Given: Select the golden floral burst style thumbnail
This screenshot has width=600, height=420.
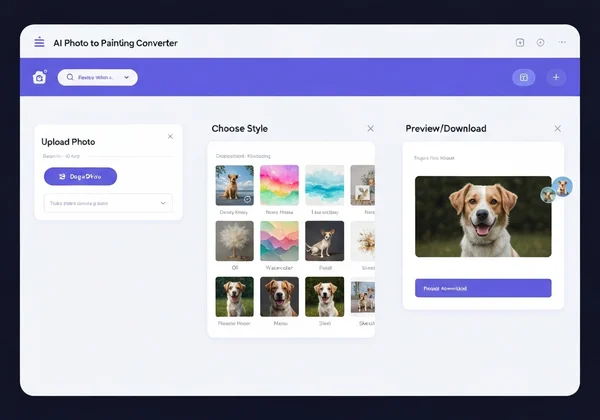Looking at the screenshot, I should click(x=363, y=241).
